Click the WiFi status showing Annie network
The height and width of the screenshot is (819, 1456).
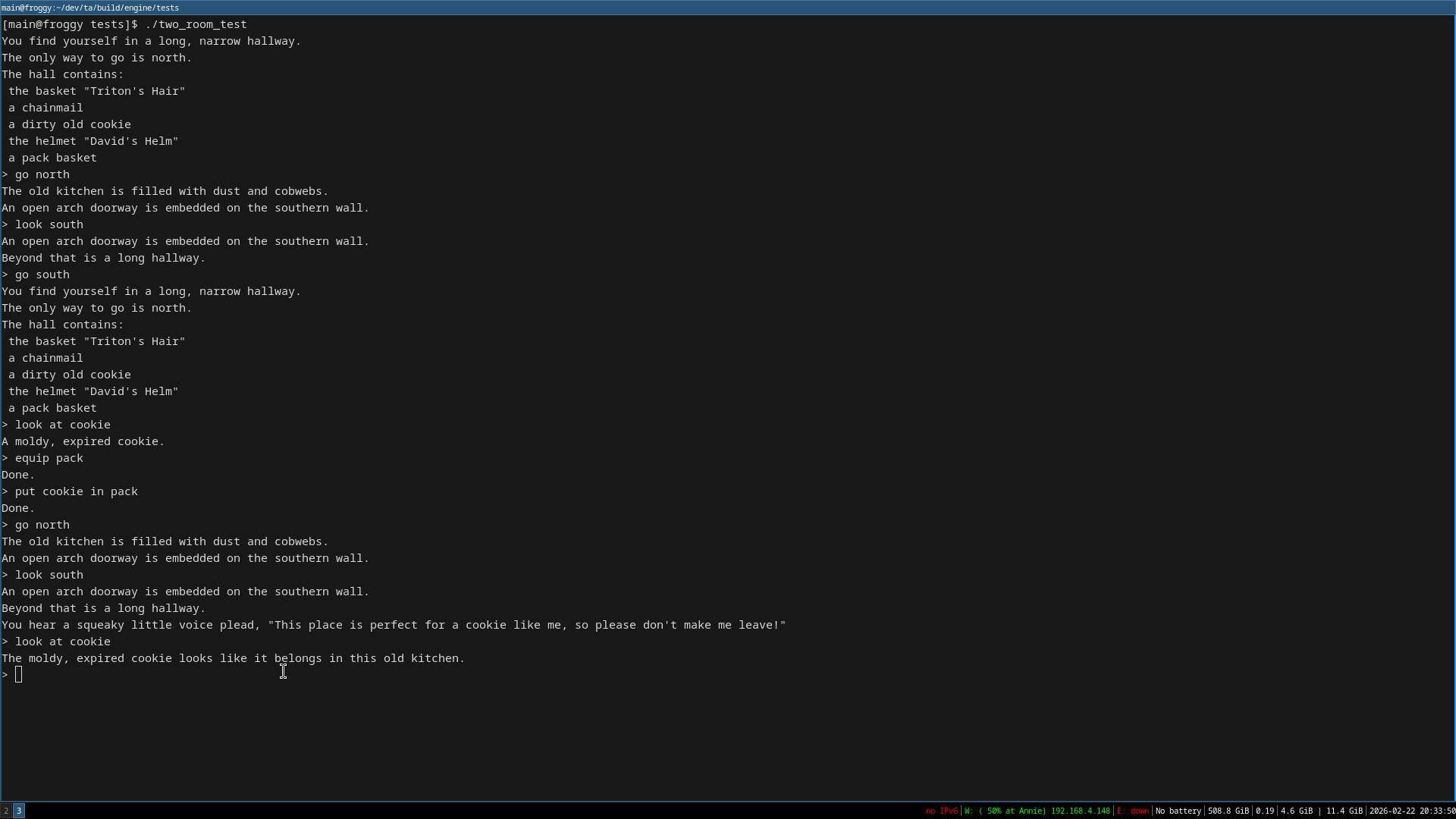tap(1037, 811)
